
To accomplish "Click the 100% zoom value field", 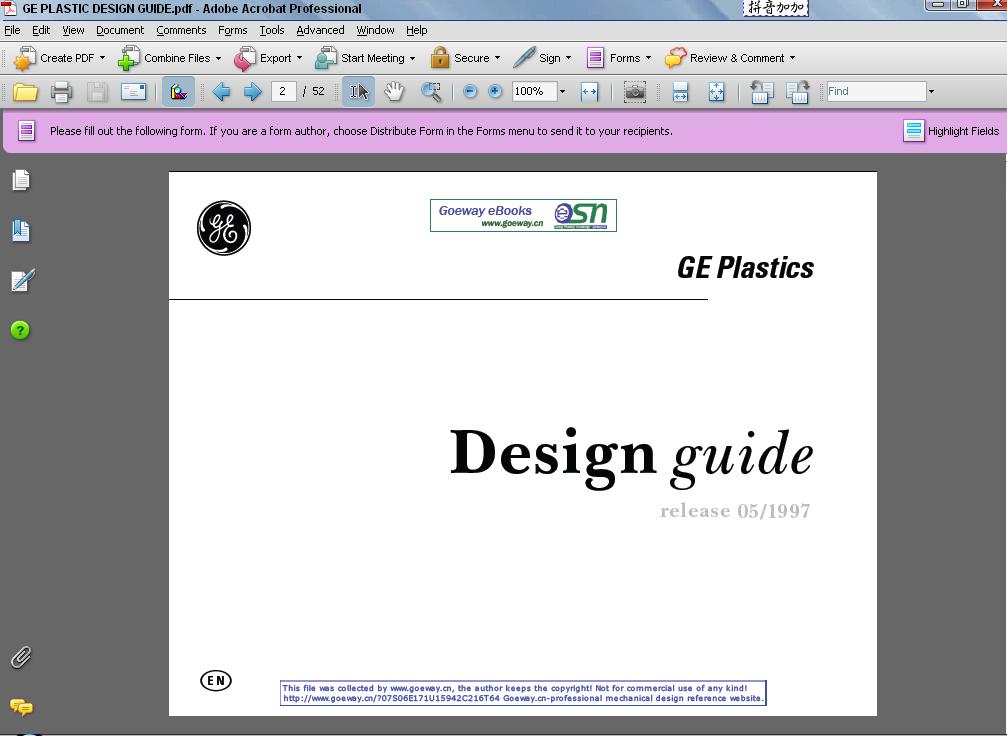I will pos(534,91).
